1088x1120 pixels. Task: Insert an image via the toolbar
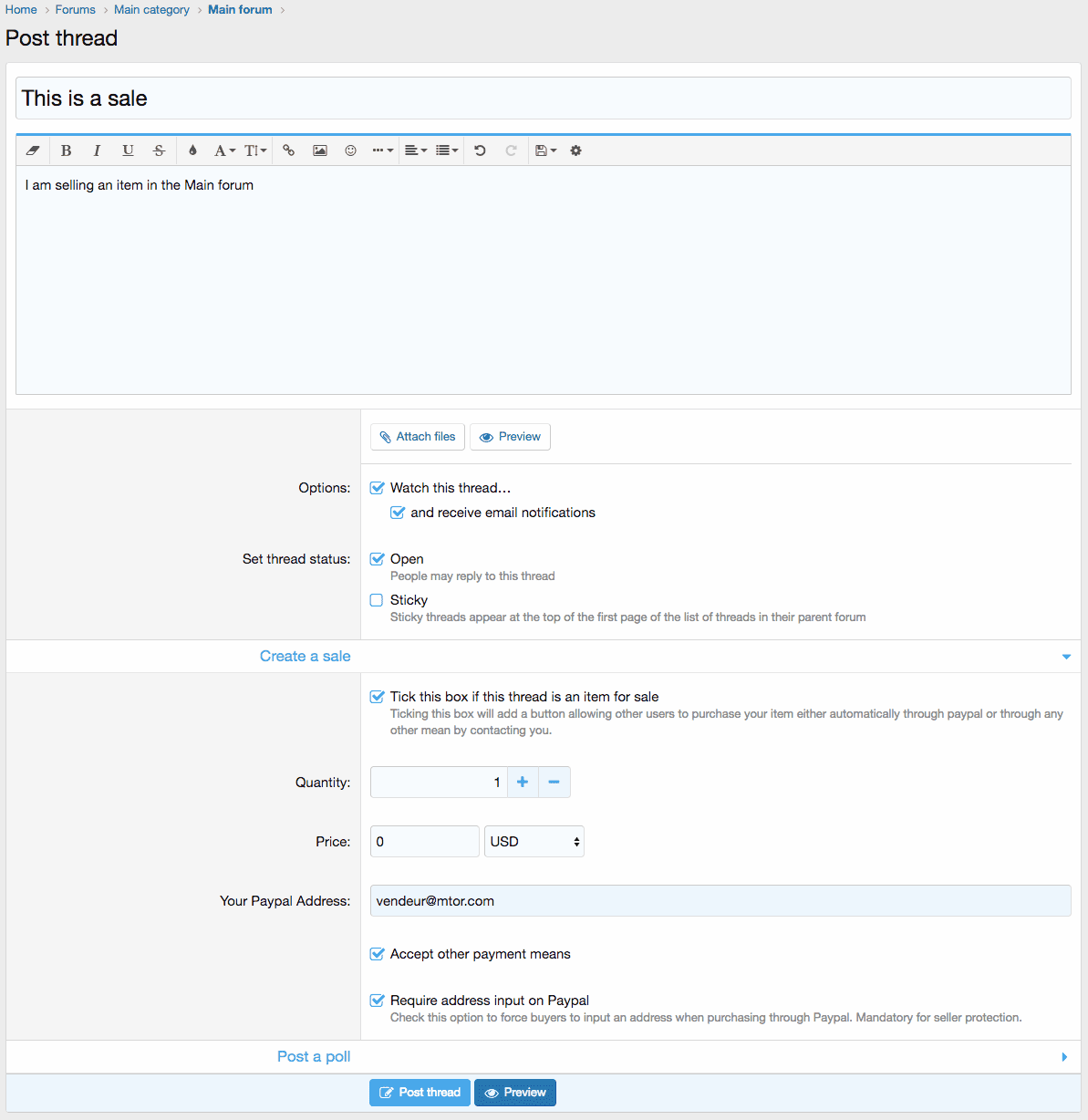pyautogui.click(x=320, y=150)
